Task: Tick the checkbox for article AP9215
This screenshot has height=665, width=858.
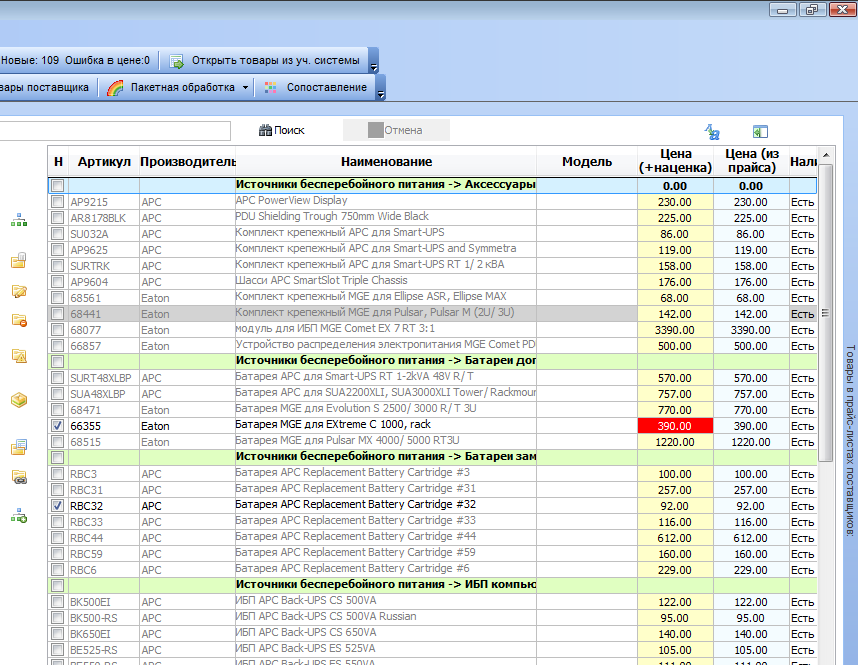Action: click(x=57, y=202)
